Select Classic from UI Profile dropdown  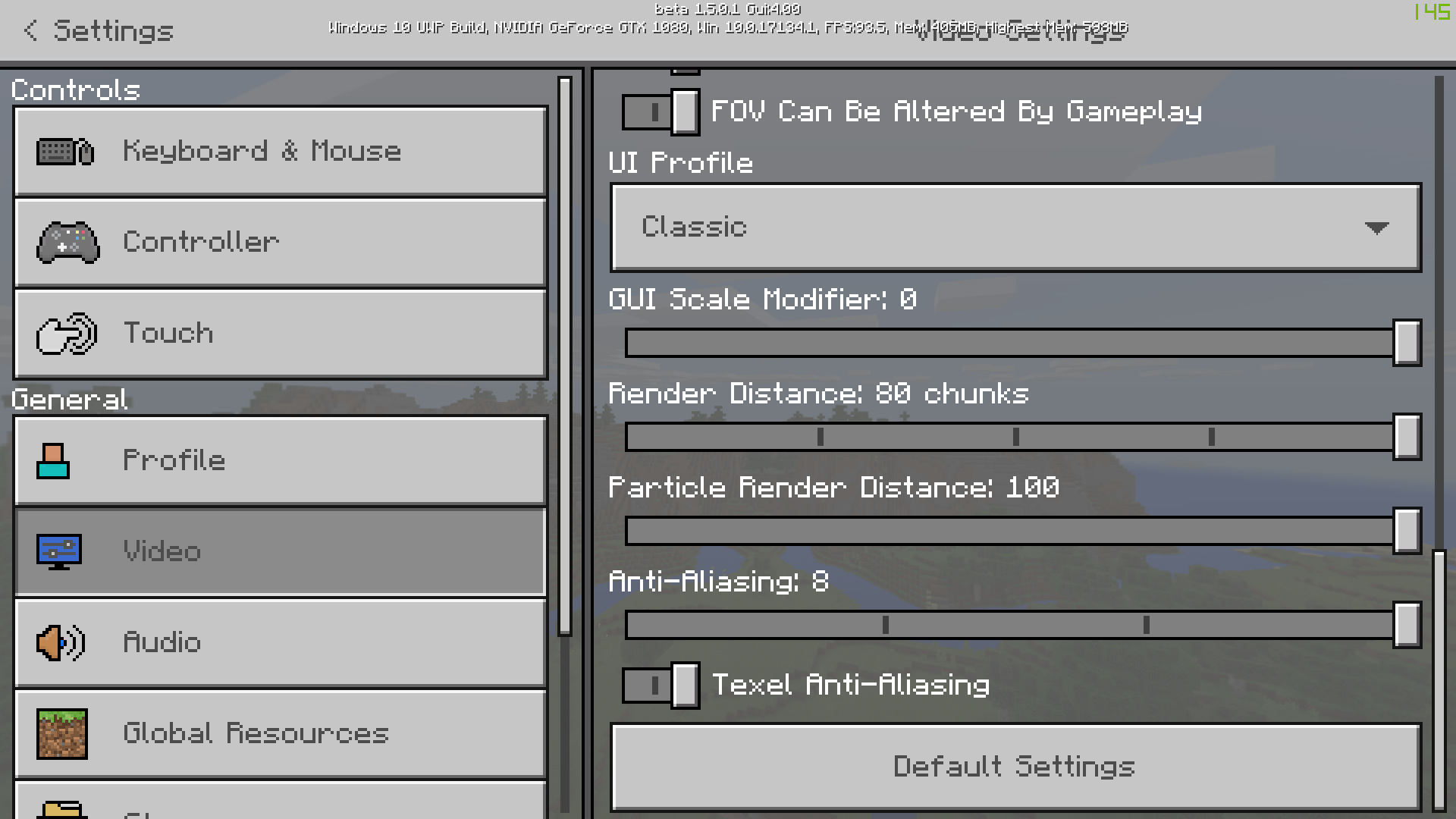(x=1015, y=227)
